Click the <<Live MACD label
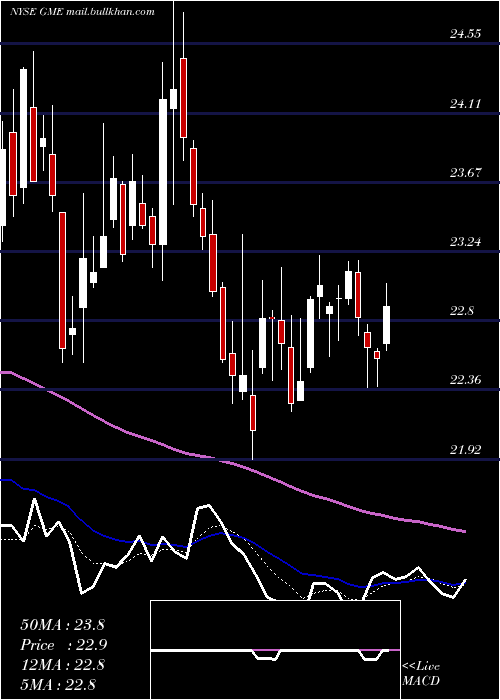 point(421,673)
